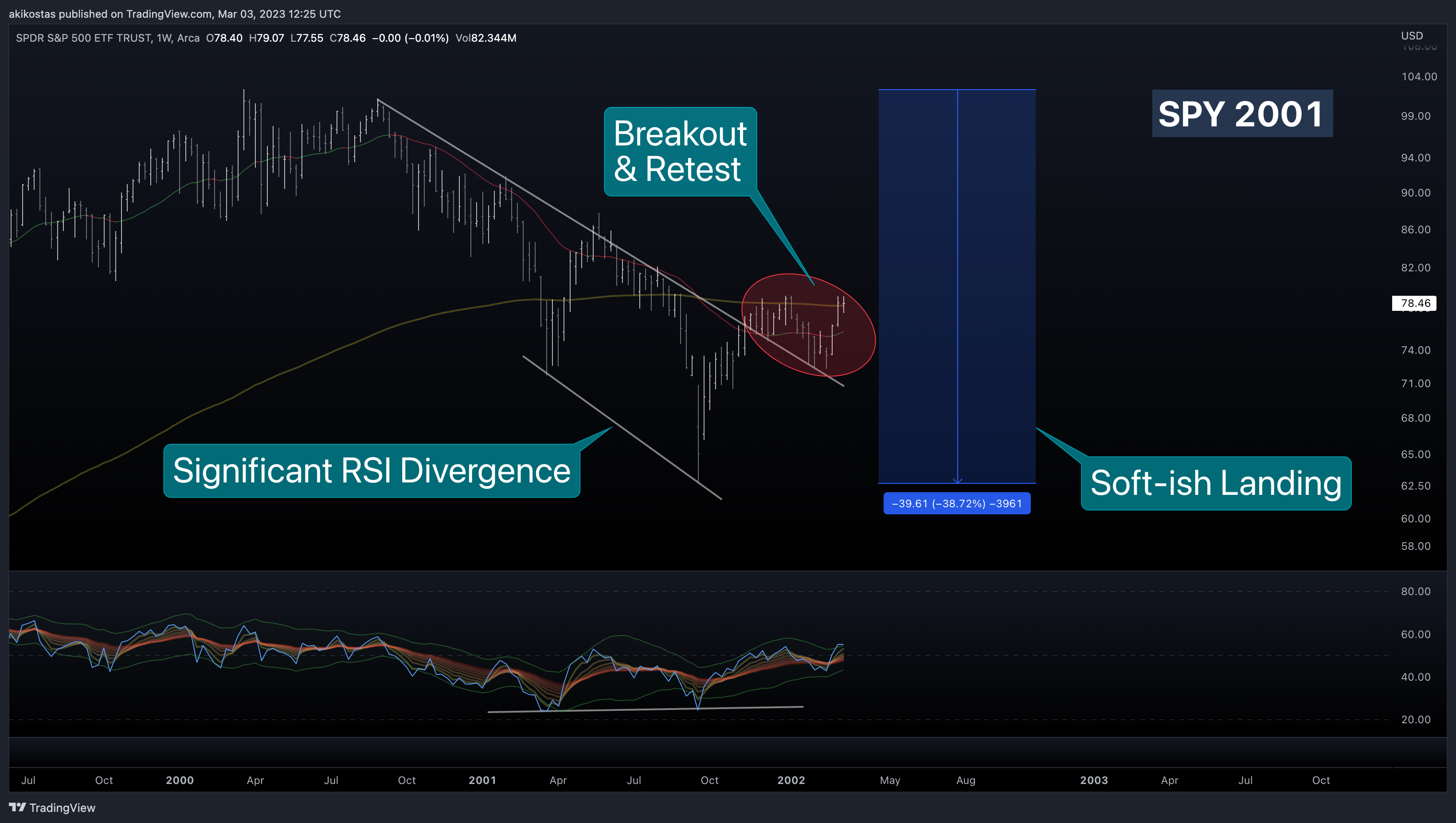
Task: Click the RSI 60.00 axis label
Action: [x=1415, y=634]
